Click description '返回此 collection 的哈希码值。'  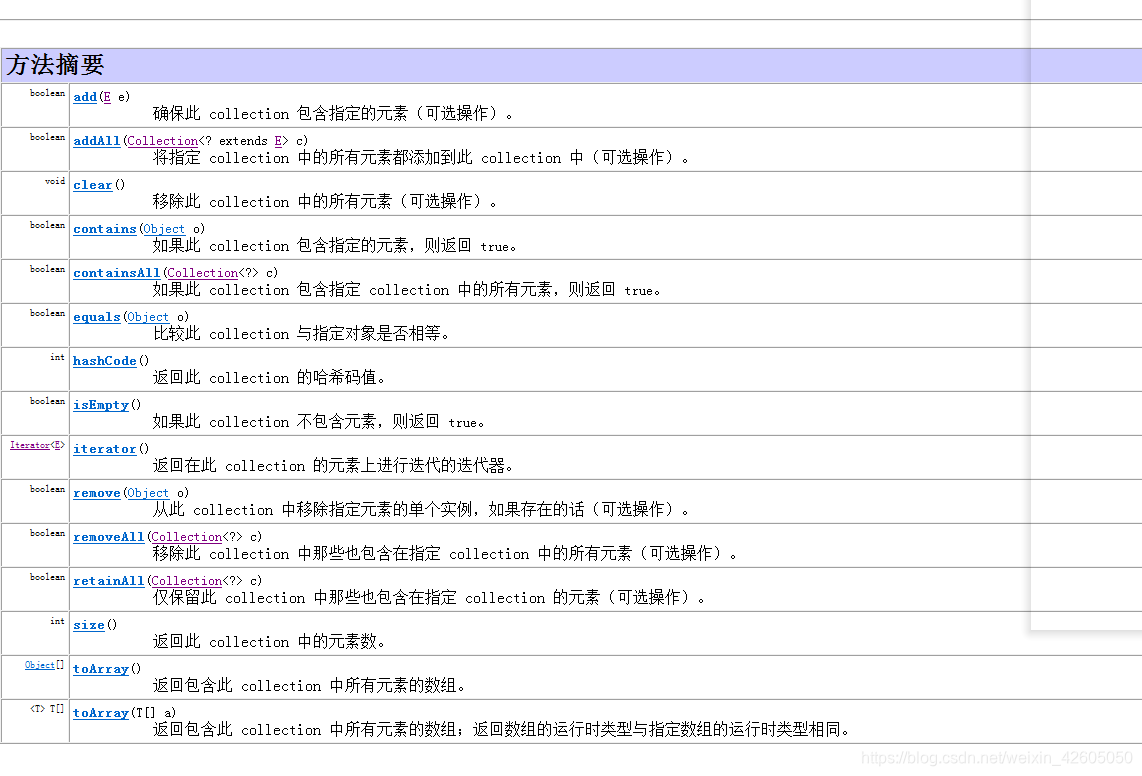tap(269, 377)
